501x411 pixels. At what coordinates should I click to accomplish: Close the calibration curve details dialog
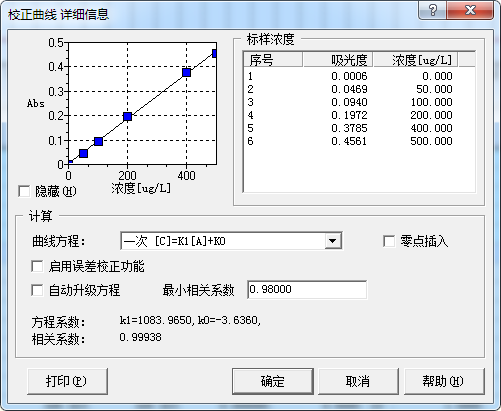(x=470, y=10)
